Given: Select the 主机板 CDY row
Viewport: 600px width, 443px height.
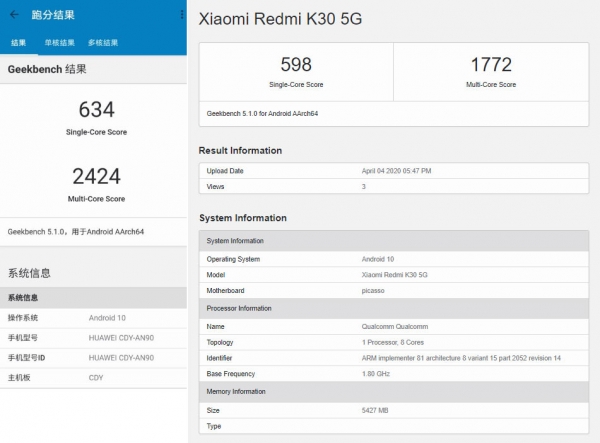Looking at the screenshot, I should point(93,377).
